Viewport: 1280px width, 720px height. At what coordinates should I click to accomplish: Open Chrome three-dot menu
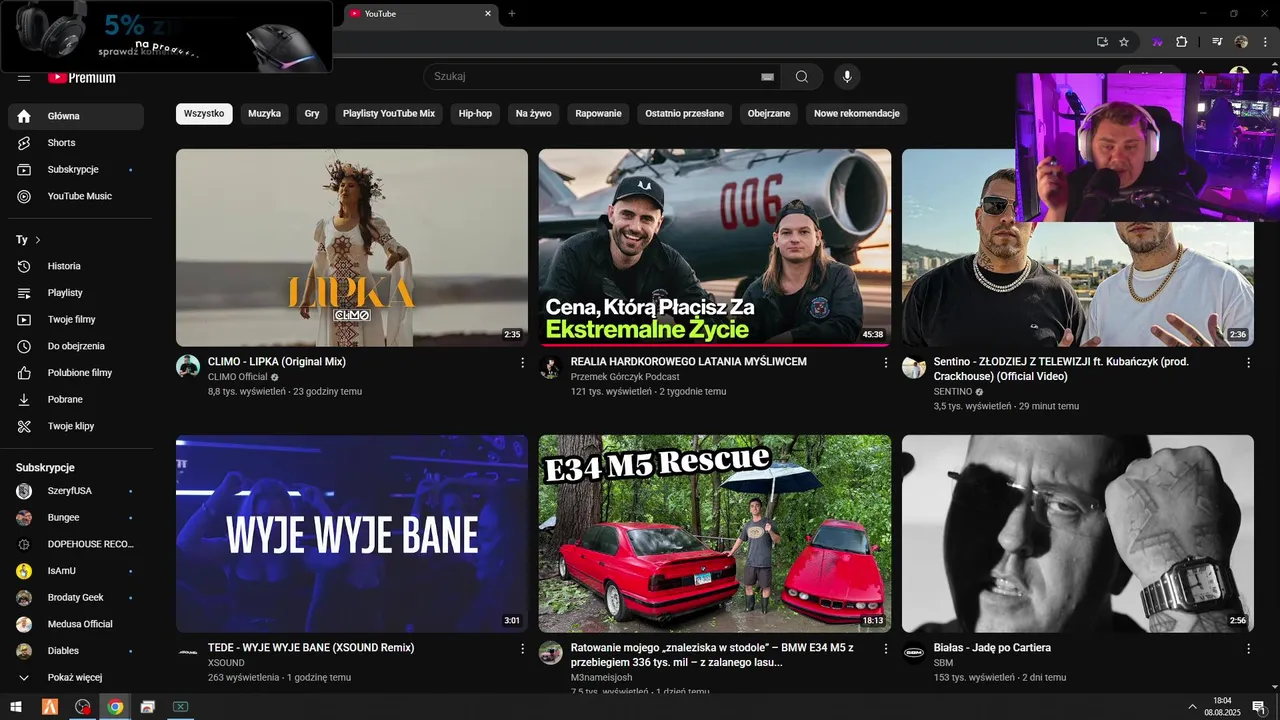[1265, 42]
